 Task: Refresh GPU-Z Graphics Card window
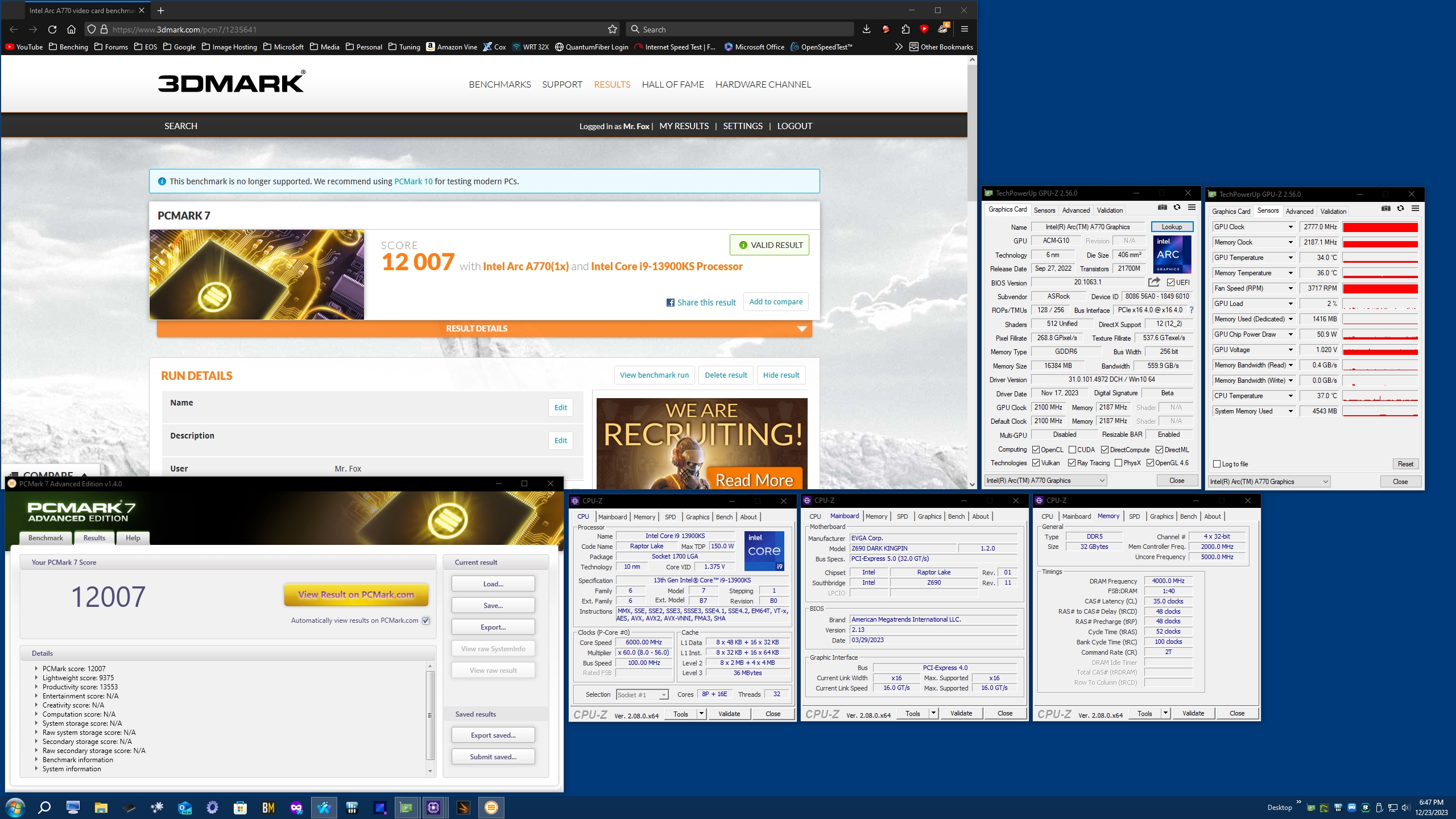[x=1177, y=208]
